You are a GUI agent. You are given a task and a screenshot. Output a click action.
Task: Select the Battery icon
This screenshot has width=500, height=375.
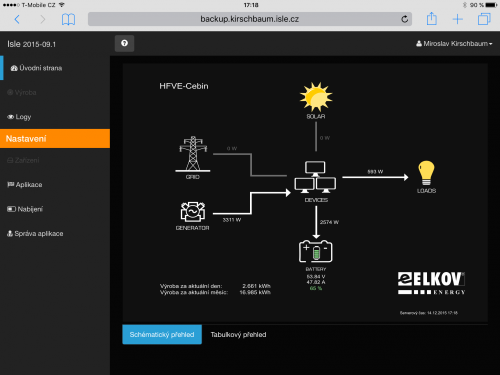pos(316,251)
